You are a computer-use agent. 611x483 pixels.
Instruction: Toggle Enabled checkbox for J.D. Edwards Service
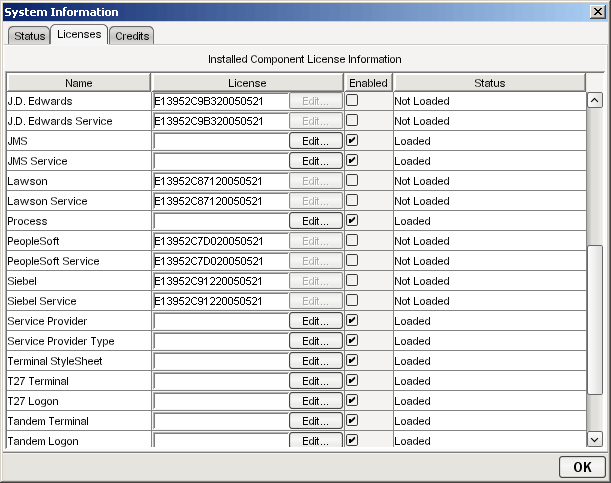(352, 120)
